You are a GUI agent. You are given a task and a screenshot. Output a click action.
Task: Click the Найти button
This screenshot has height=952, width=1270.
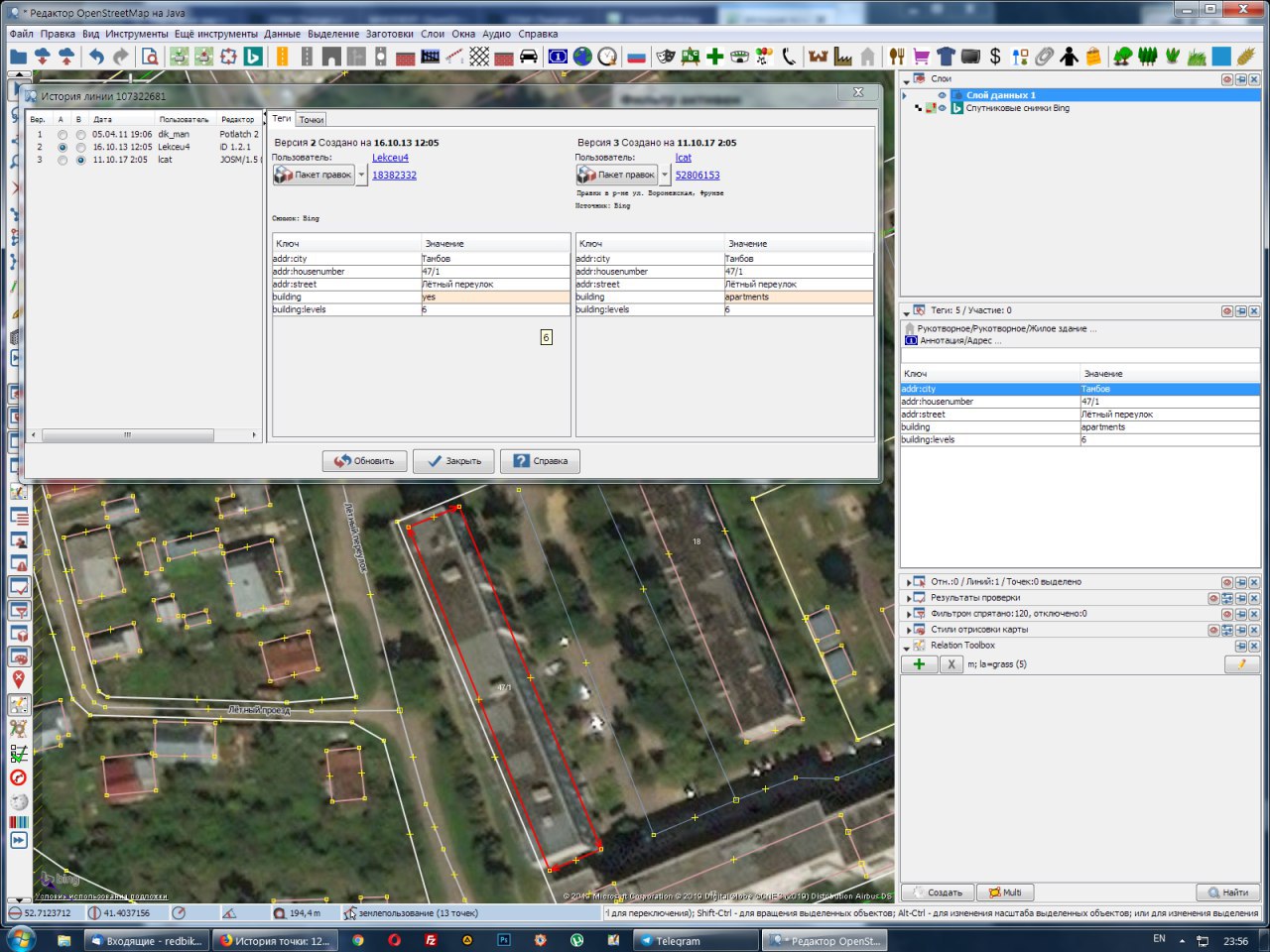pos(1227,892)
